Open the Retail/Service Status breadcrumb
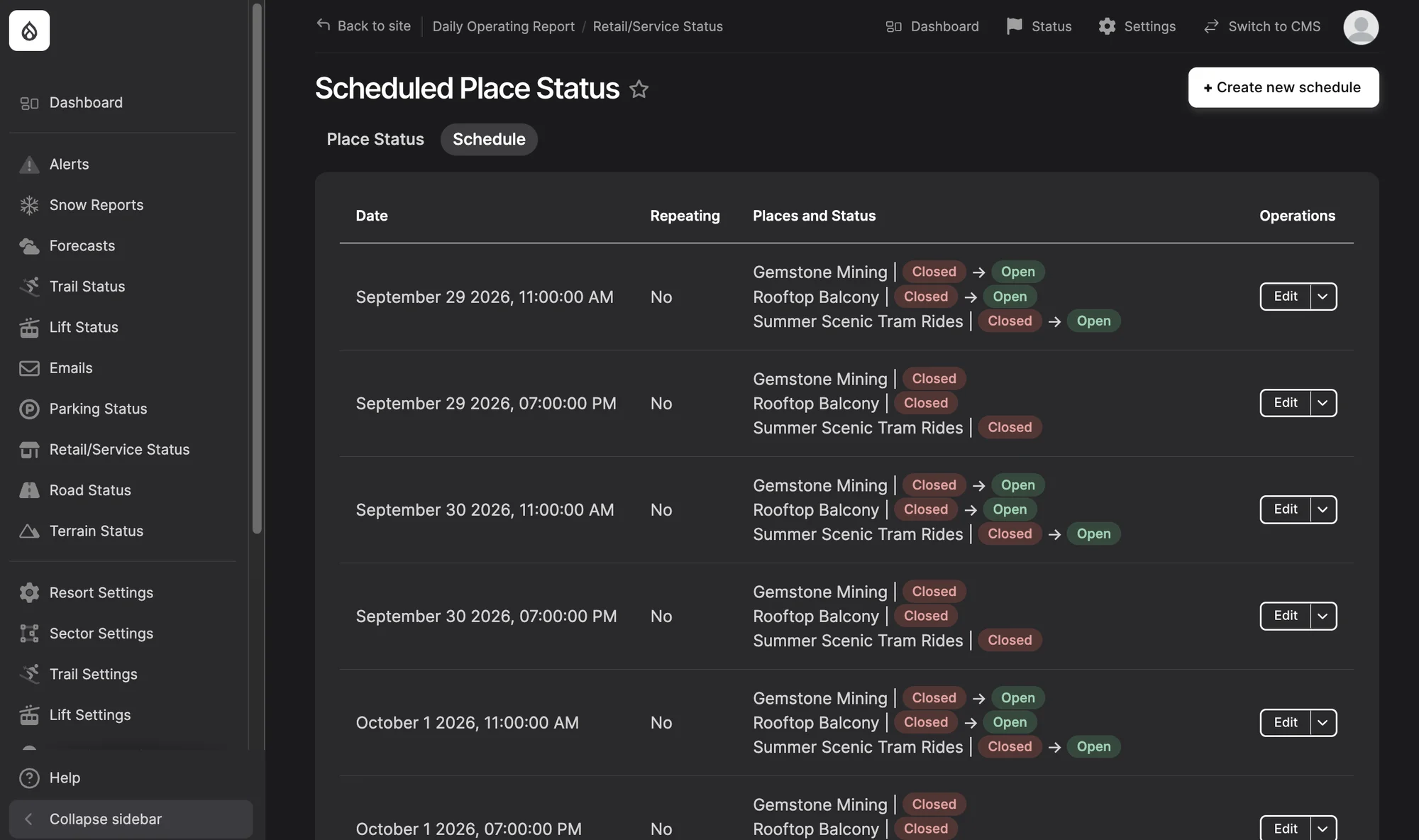Viewport: 1419px width, 840px height. pyautogui.click(x=658, y=26)
